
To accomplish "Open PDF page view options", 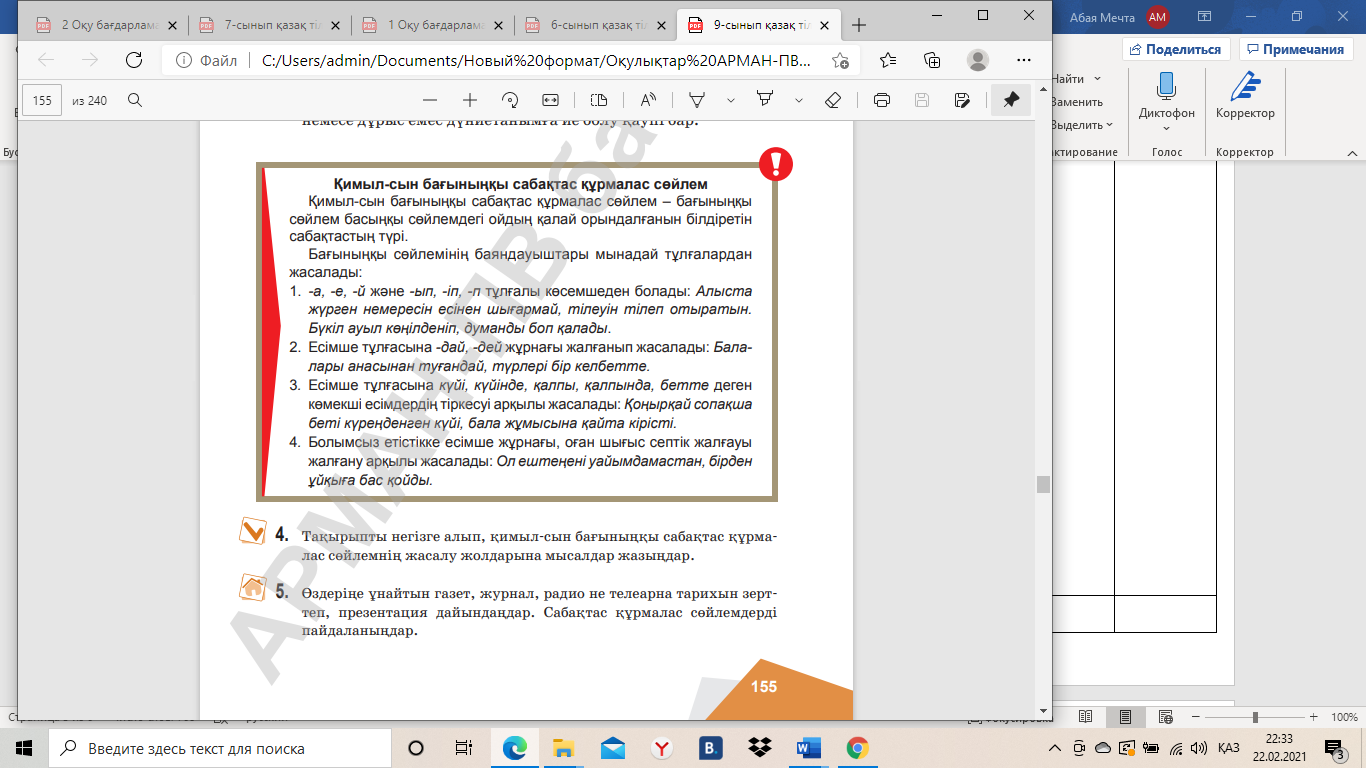I will [x=599, y=100].
